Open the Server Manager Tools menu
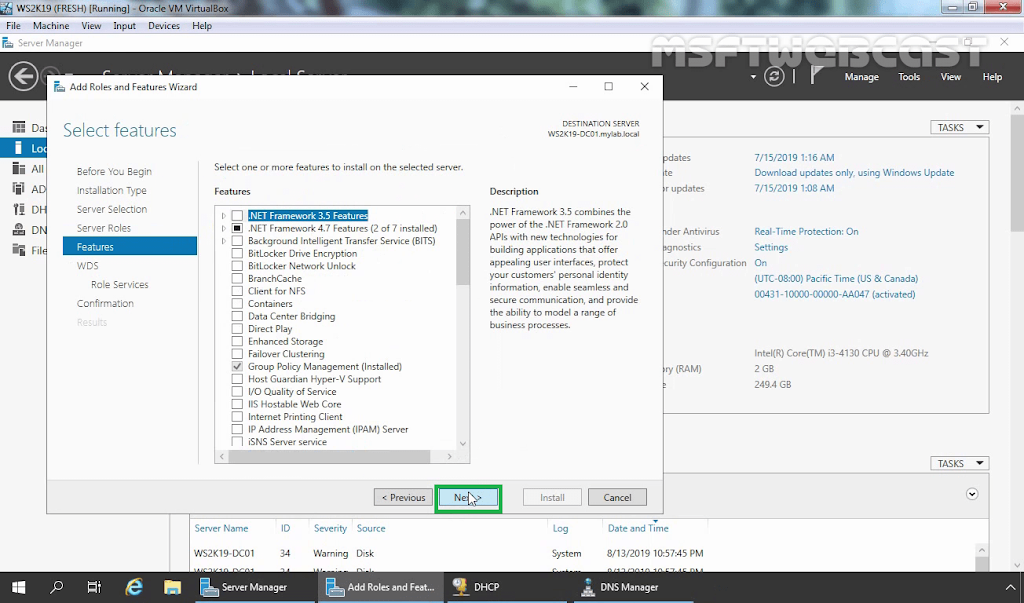The width and height of the screenshot is (1024, 603). [x=909, y=76]
